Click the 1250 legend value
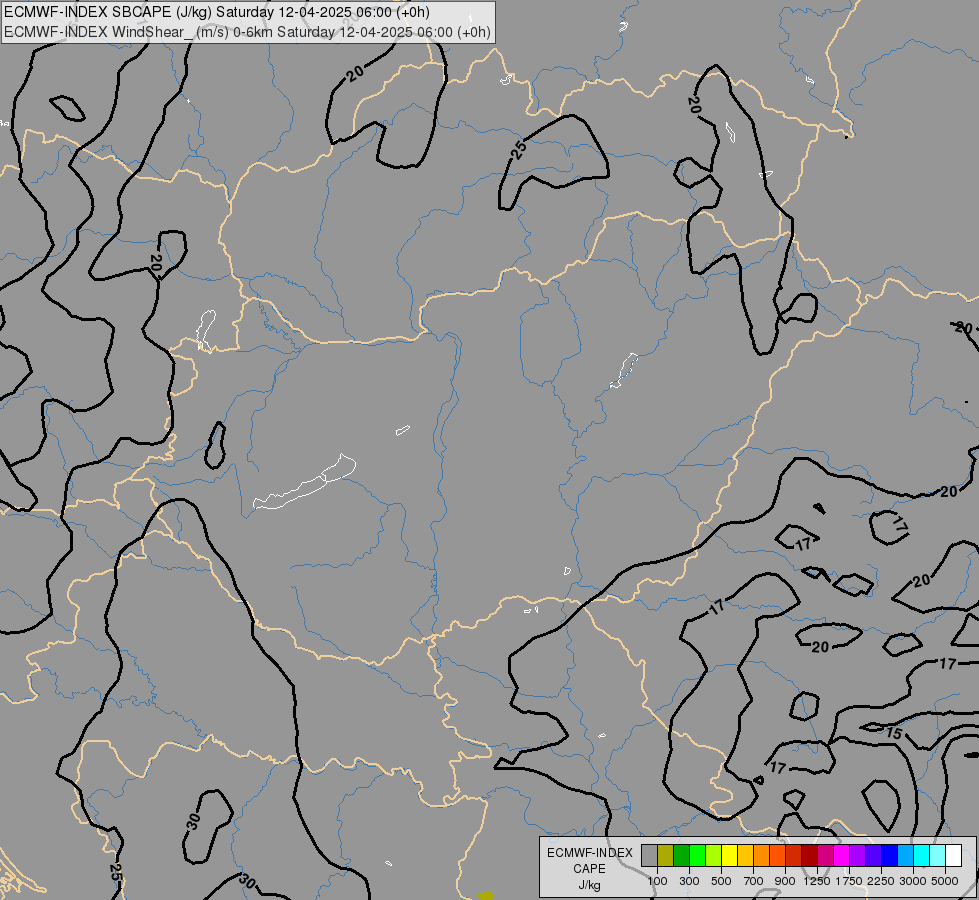The image size is (979, 900). coord(817,881)
